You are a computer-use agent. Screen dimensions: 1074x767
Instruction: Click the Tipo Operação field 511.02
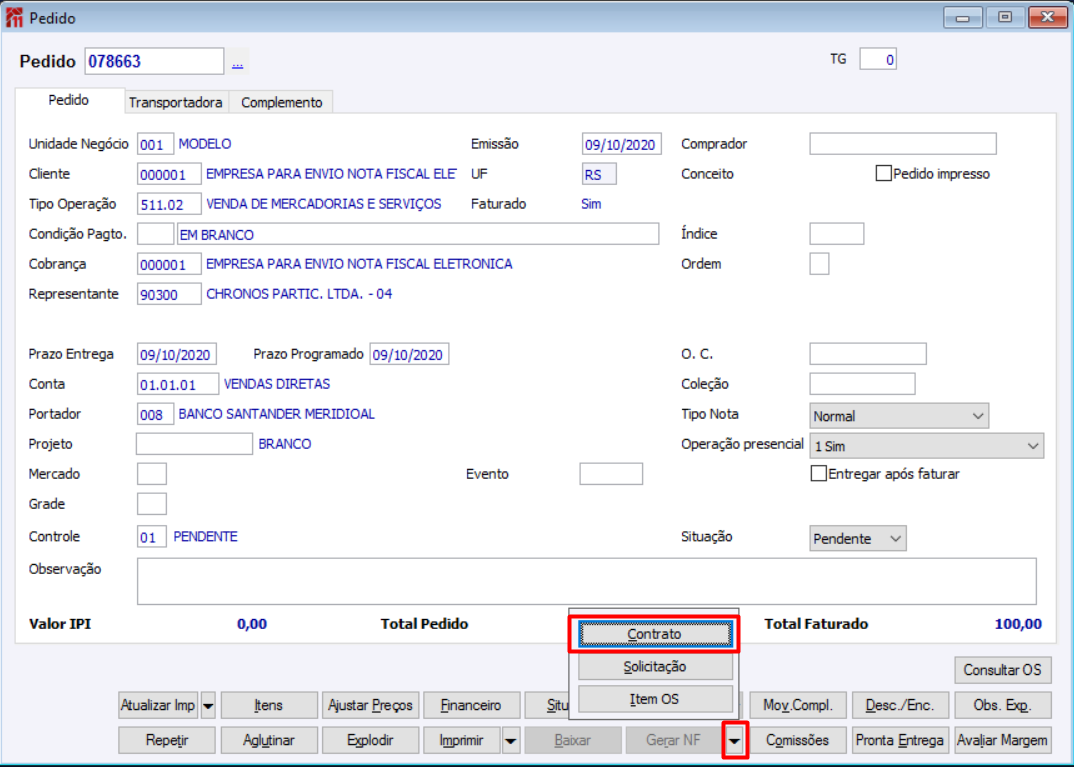169,204
